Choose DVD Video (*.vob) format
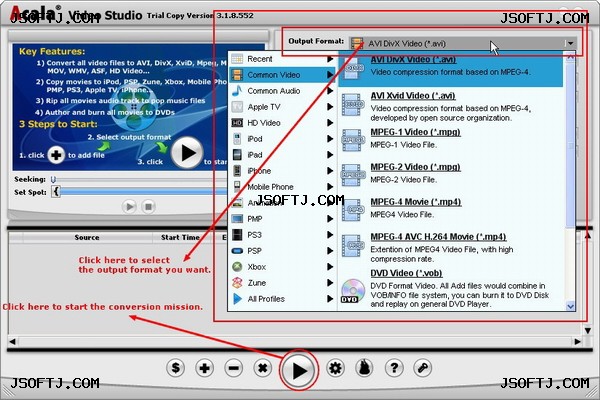 click(451, 289)
